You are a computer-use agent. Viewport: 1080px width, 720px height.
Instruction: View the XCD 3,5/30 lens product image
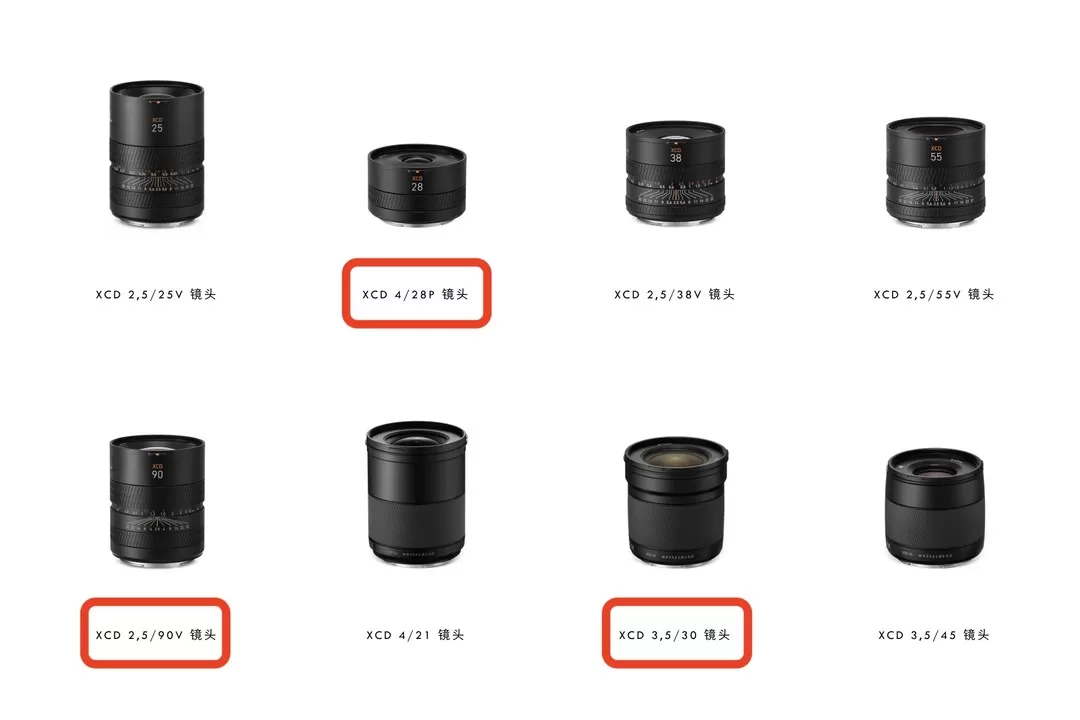(676, 502)
